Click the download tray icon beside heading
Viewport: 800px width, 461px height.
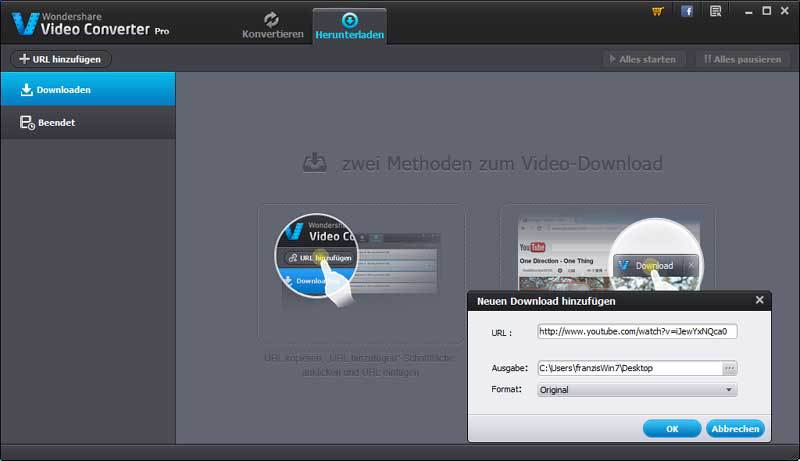click(315, 163)
